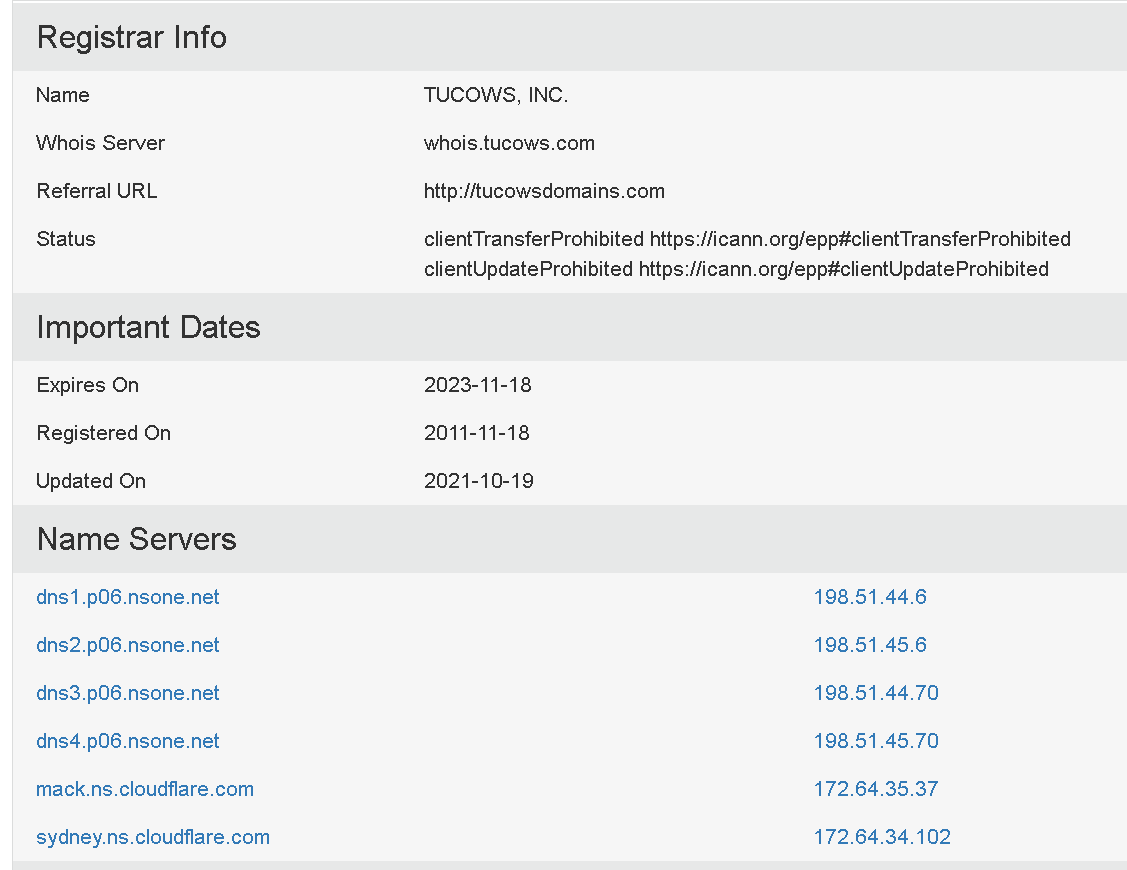This screenshot has width=1127, height=870.
Task: Click IP address 172.64.35.37
Action: point(875,789)
